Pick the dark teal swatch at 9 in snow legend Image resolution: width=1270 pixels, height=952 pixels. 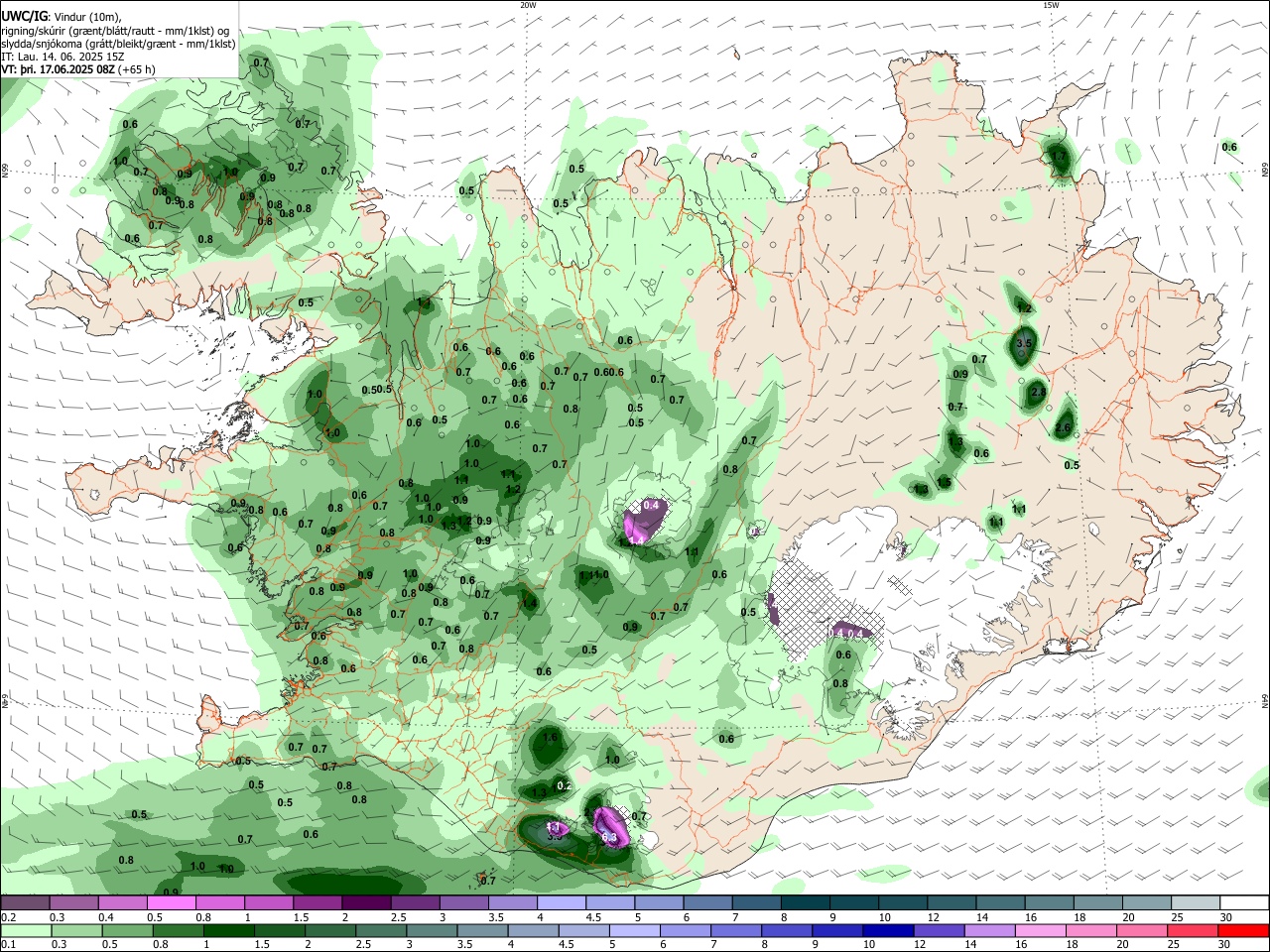(853, 903)
